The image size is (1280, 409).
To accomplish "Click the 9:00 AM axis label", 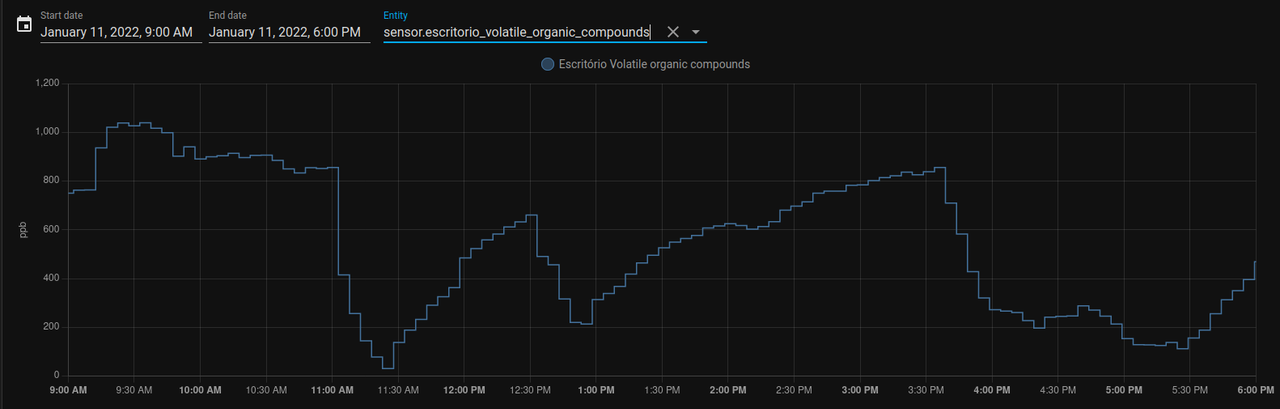I will pos(68,390).
